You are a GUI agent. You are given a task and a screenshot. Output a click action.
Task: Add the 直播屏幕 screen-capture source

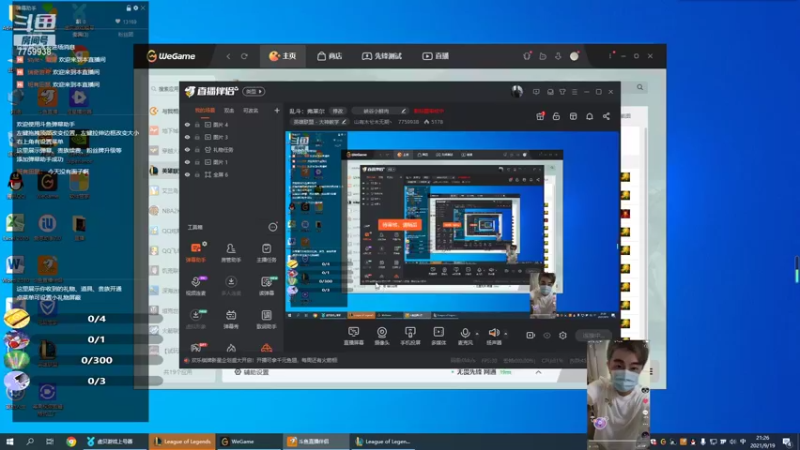pos(354,336)
